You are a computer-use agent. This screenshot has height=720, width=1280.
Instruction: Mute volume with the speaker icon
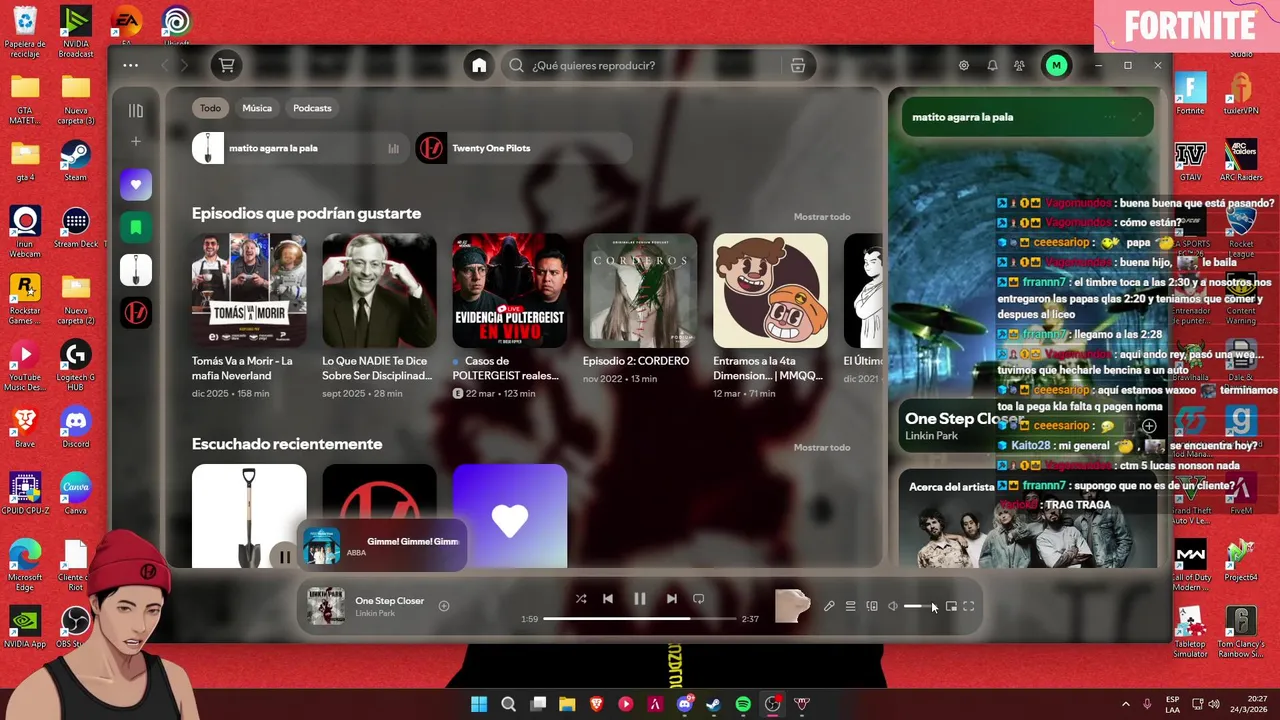pos(893,606)
